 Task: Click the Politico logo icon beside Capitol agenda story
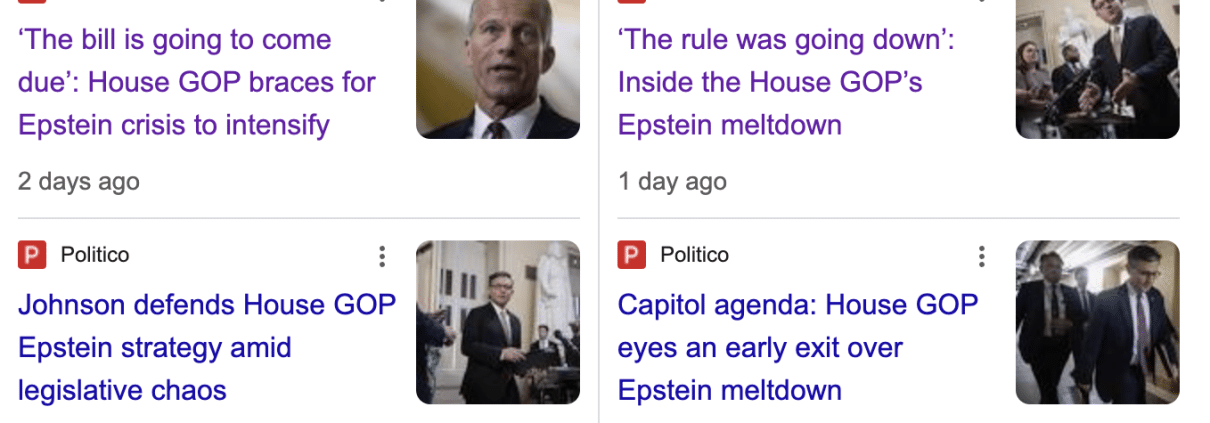632,255
